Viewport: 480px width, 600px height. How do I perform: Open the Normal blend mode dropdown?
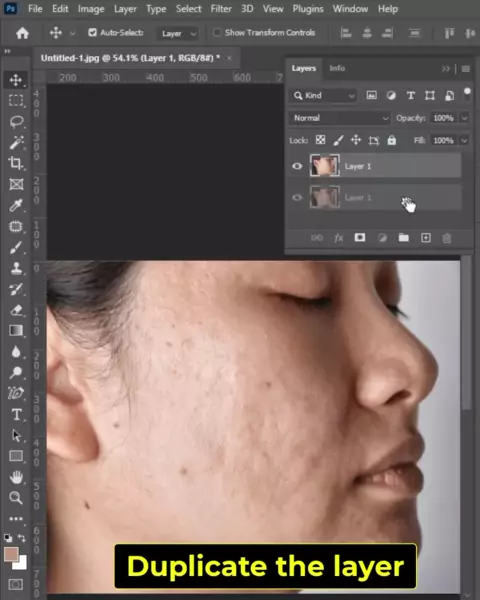pos(340,118)
